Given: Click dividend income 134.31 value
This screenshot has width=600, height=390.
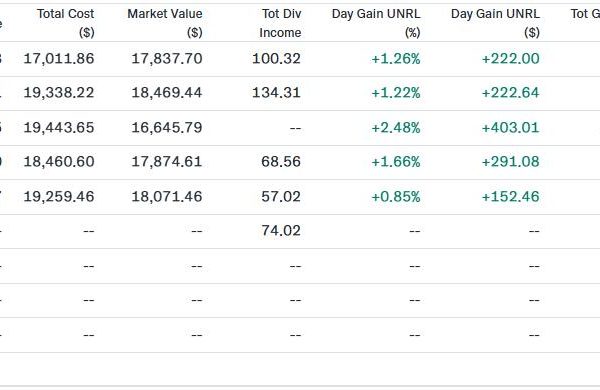Looking at the screenshot, I should coord(276,93).
